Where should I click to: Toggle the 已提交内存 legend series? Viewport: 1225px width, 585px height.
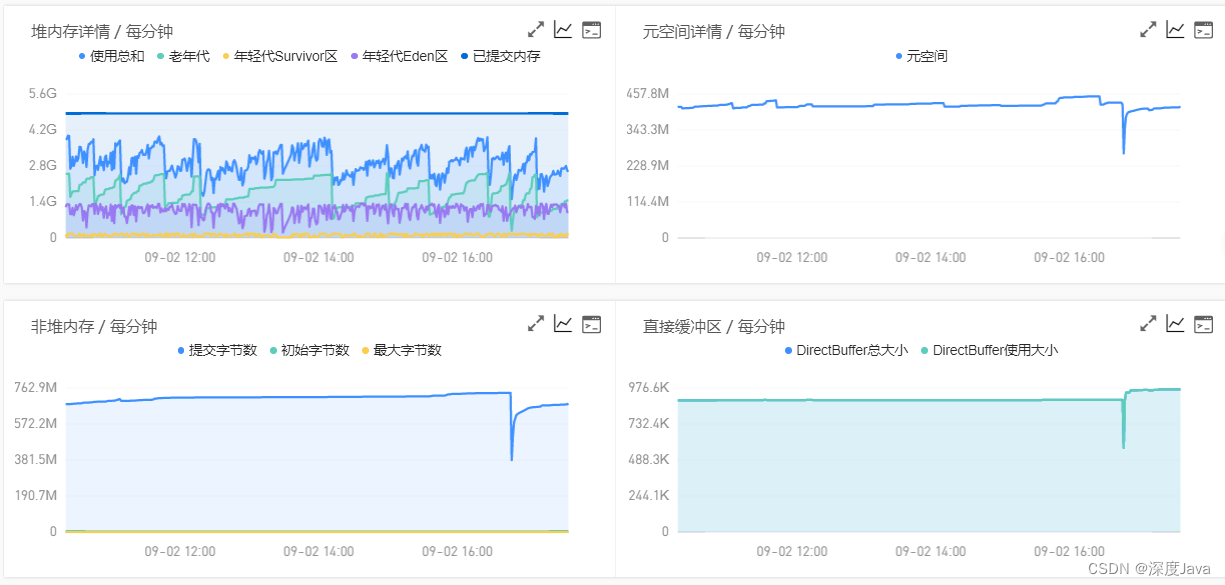pos(500,56)
